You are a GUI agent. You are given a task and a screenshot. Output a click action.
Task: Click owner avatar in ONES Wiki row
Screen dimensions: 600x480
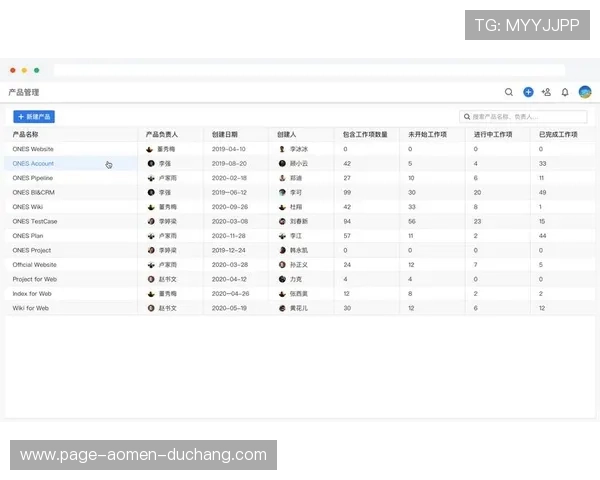click(151, 207)
